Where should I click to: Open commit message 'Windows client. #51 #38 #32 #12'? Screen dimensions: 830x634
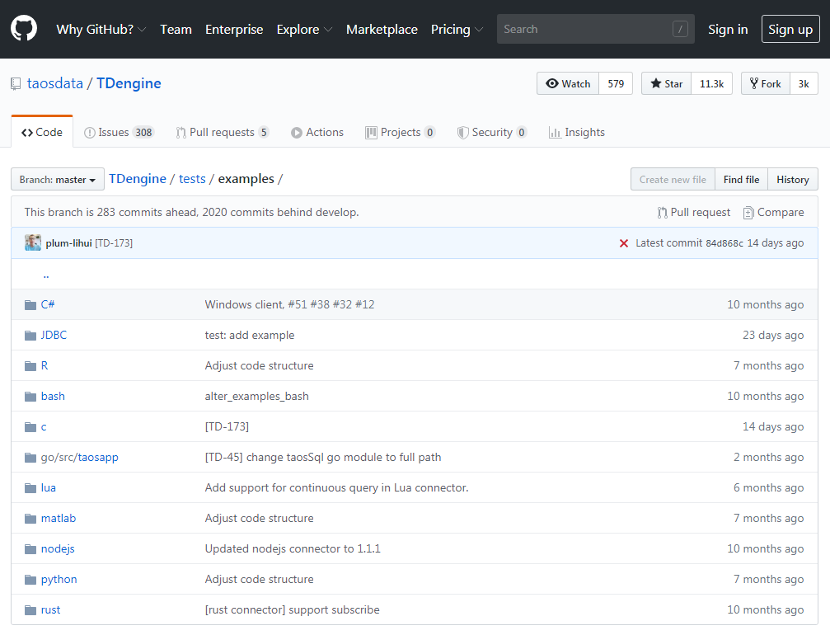click(290, 305)
